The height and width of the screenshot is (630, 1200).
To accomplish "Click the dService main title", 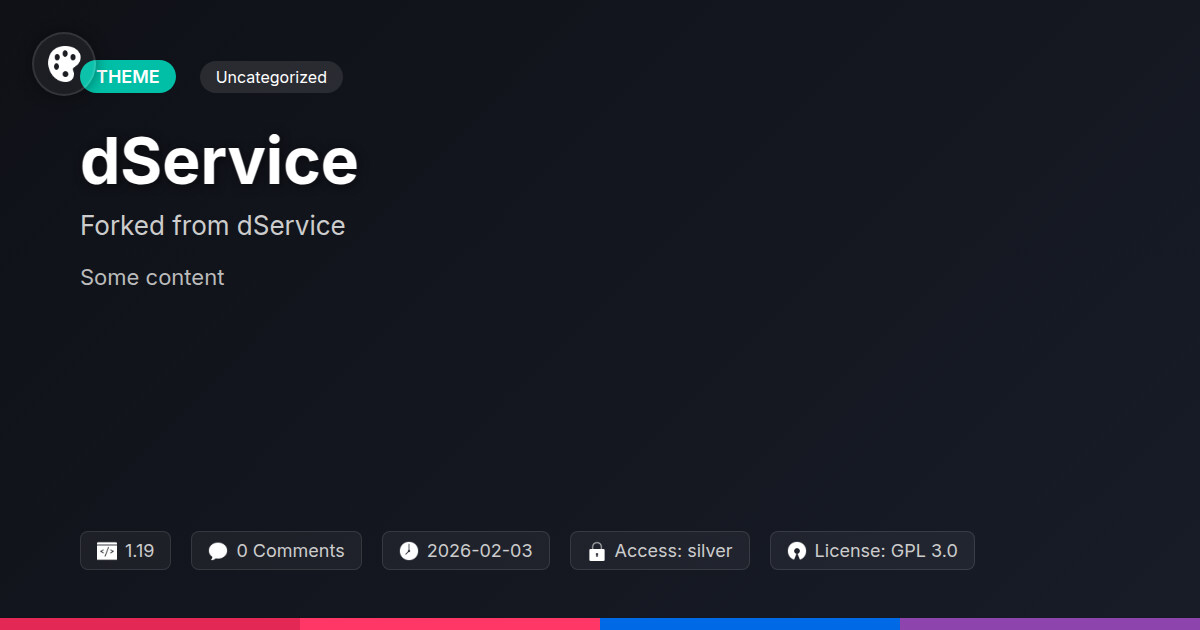I will (219, 162).
